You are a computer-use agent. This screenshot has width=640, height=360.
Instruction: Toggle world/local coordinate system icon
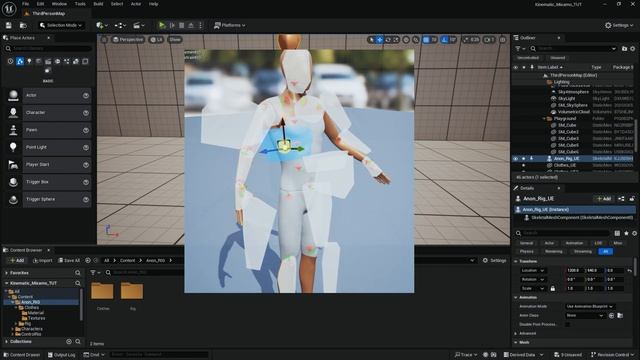pos(406,40)
